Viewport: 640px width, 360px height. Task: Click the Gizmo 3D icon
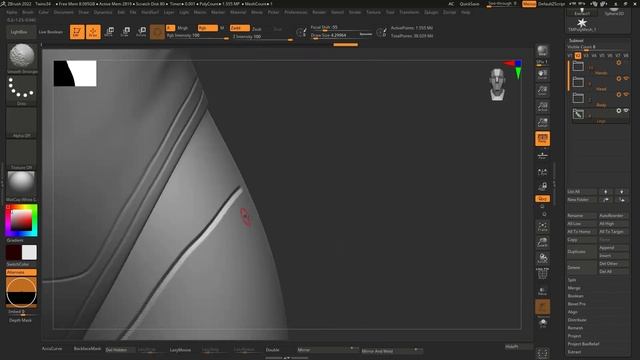click(157, 32)
